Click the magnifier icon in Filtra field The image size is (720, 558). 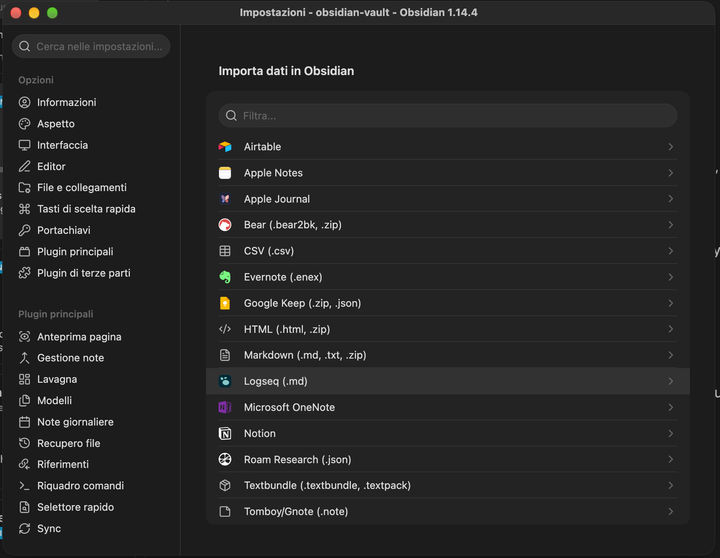point(231,116)
